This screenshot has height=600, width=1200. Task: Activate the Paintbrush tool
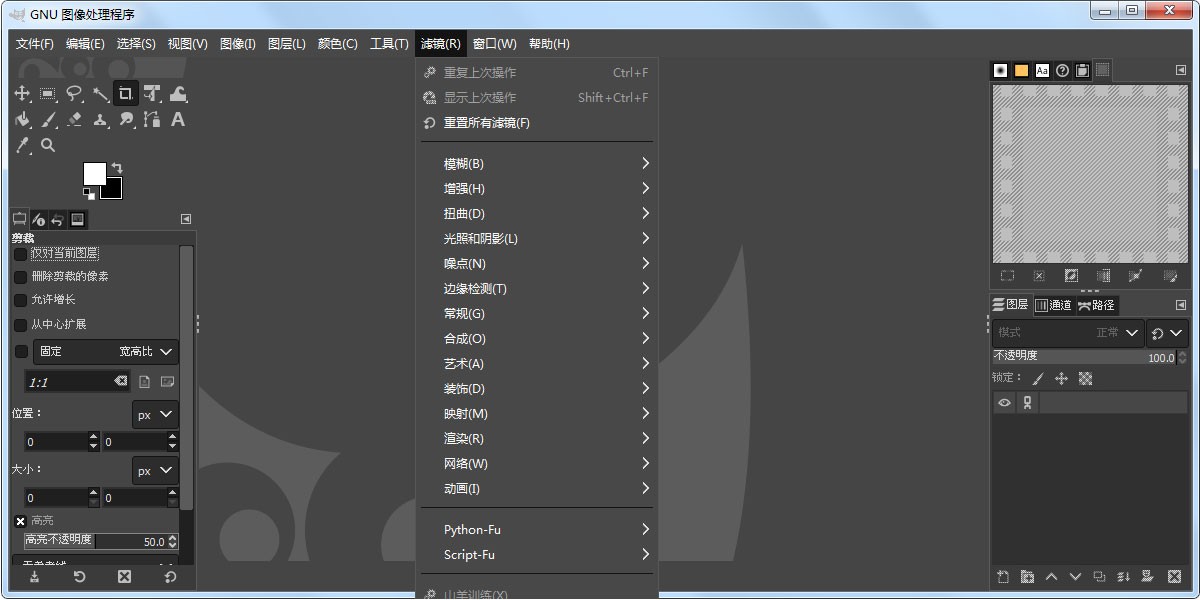click(48, 119)
